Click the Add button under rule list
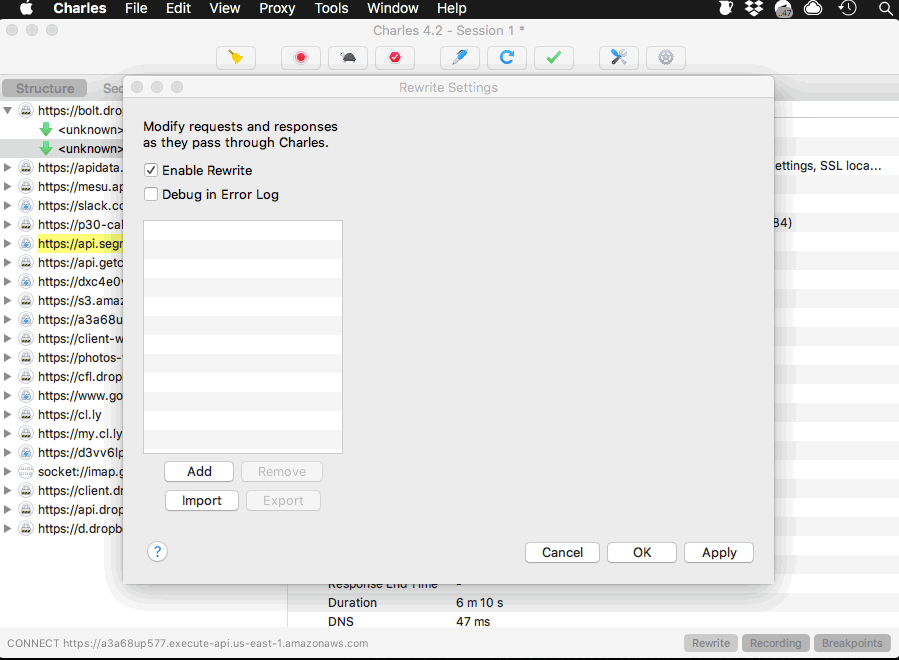This screenshot has height=660, width=899. point(199,472)
